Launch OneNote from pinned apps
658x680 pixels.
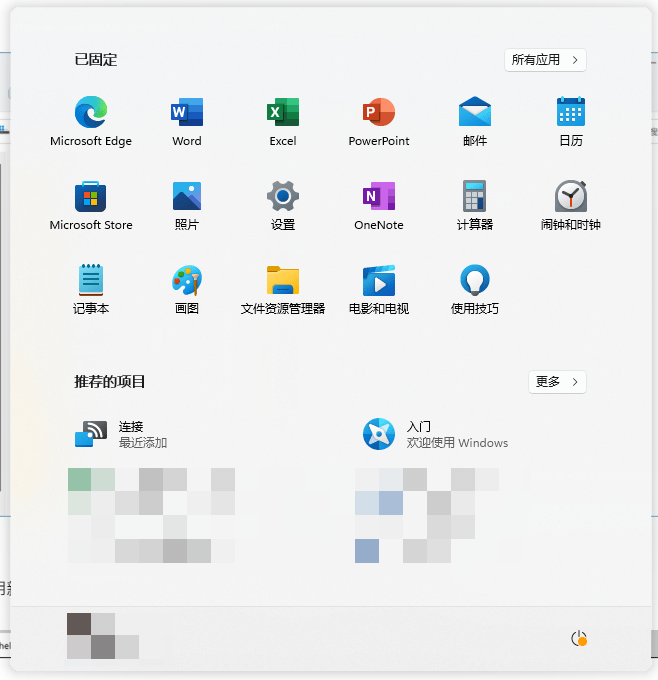point(379,196)
